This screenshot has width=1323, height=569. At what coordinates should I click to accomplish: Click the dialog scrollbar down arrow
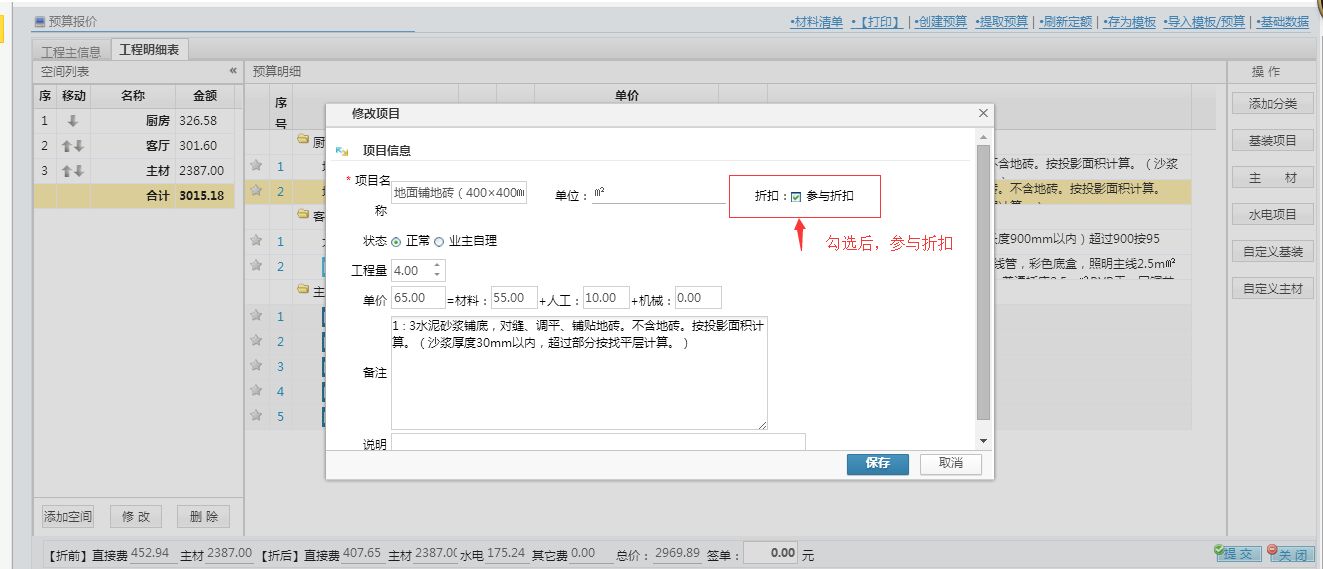982,441
